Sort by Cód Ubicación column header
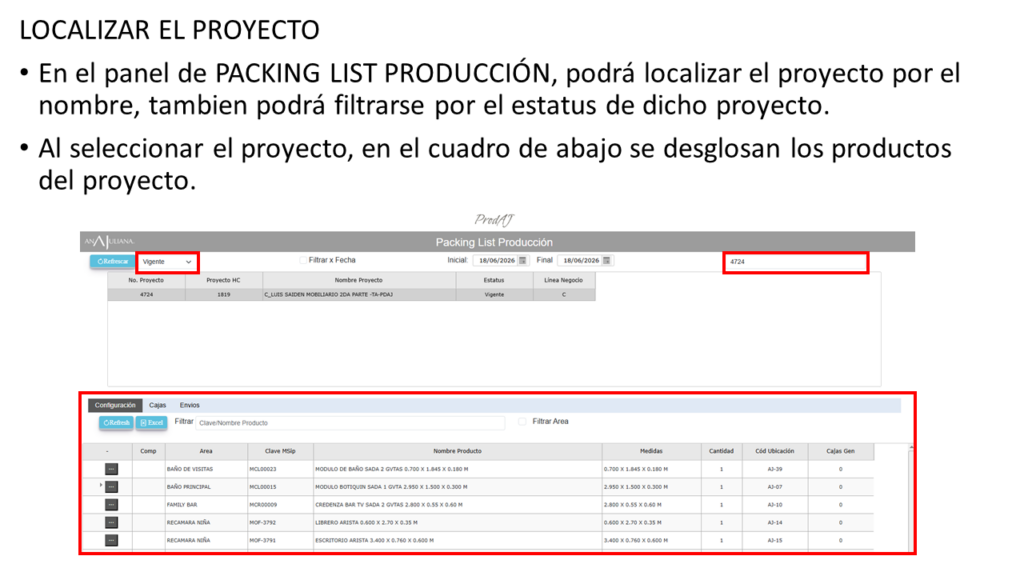The width and height of the screenshot is (1024, 576). tap(775, 451)
